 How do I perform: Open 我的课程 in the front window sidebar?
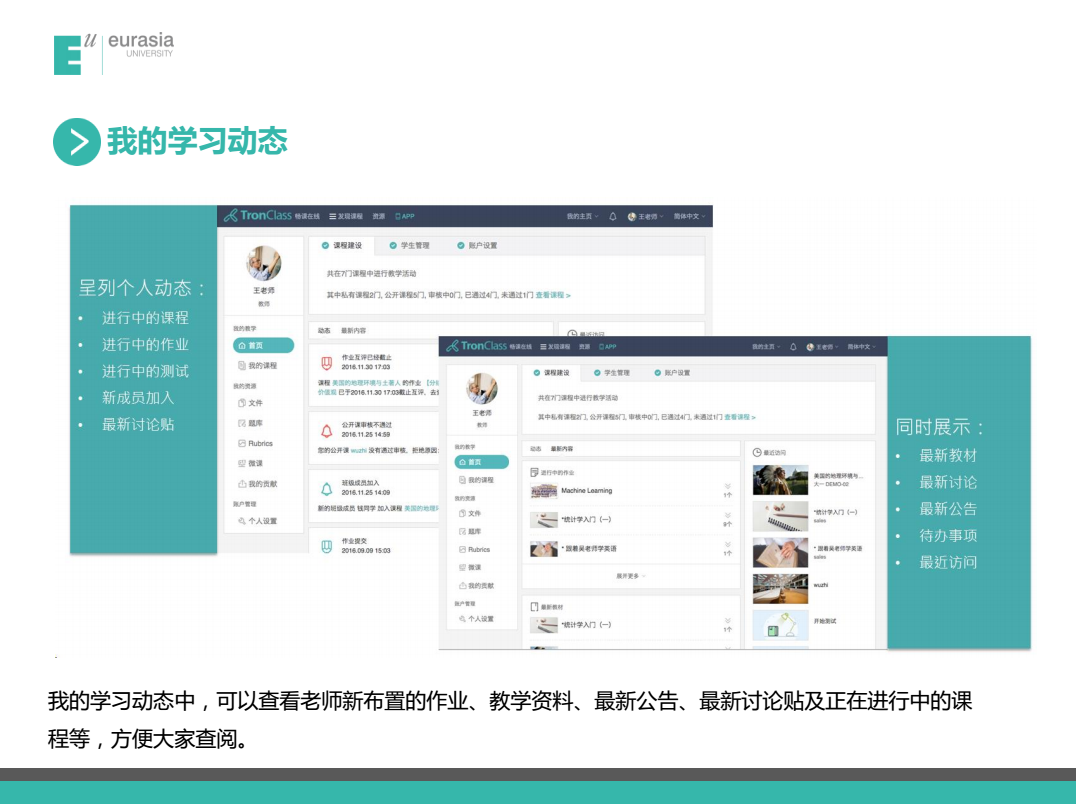pos(476,480)
